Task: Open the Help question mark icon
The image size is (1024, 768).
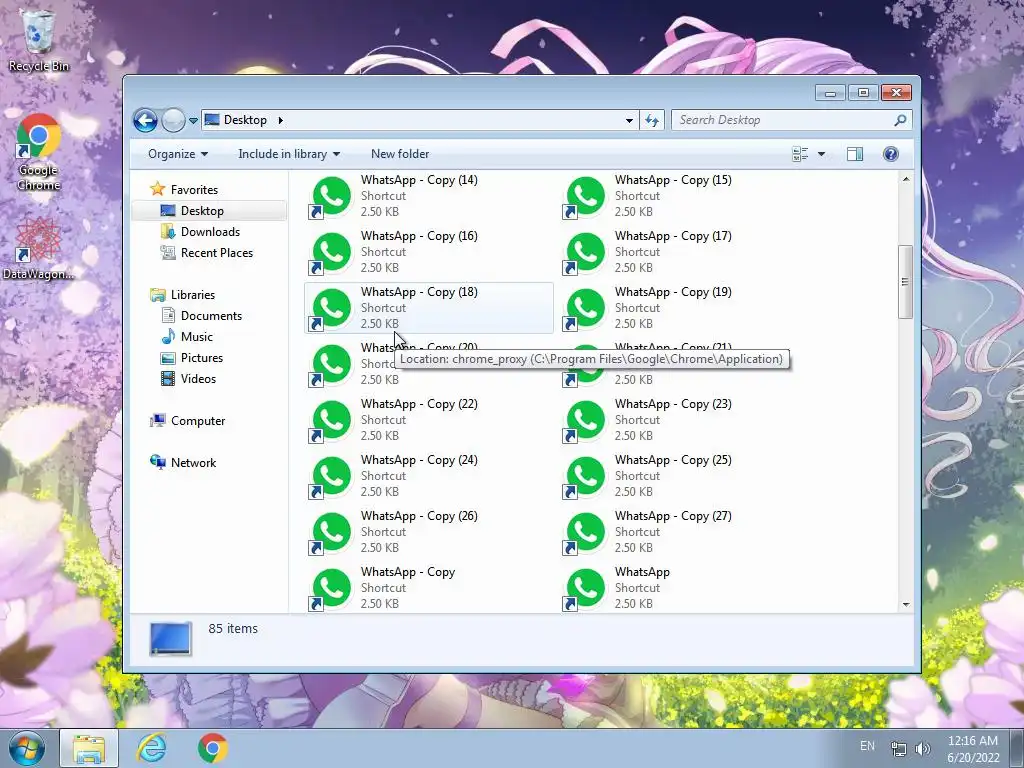Action: [x=891, y=154]
